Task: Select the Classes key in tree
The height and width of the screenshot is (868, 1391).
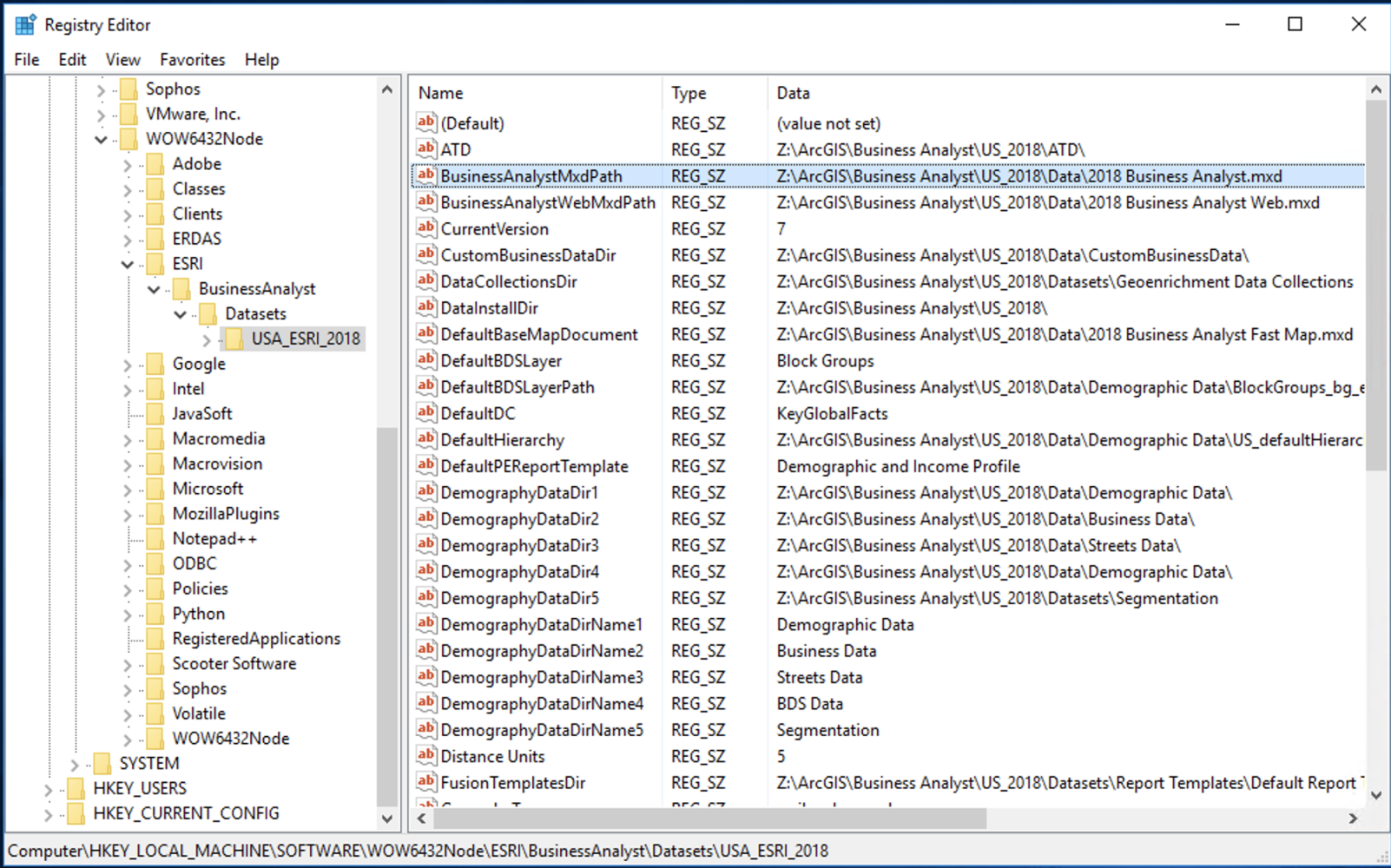Action: coord(199,188)
